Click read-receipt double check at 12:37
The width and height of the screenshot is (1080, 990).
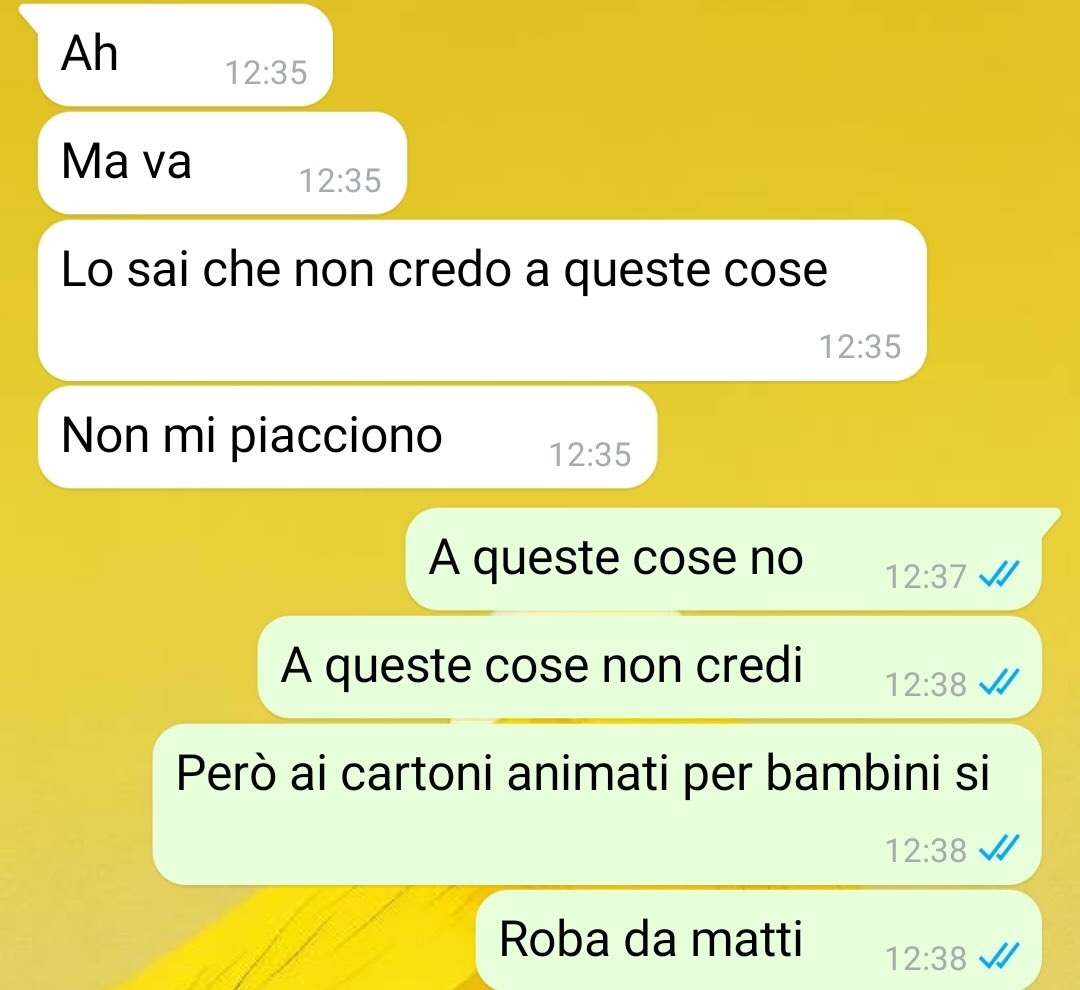point(999,574)
